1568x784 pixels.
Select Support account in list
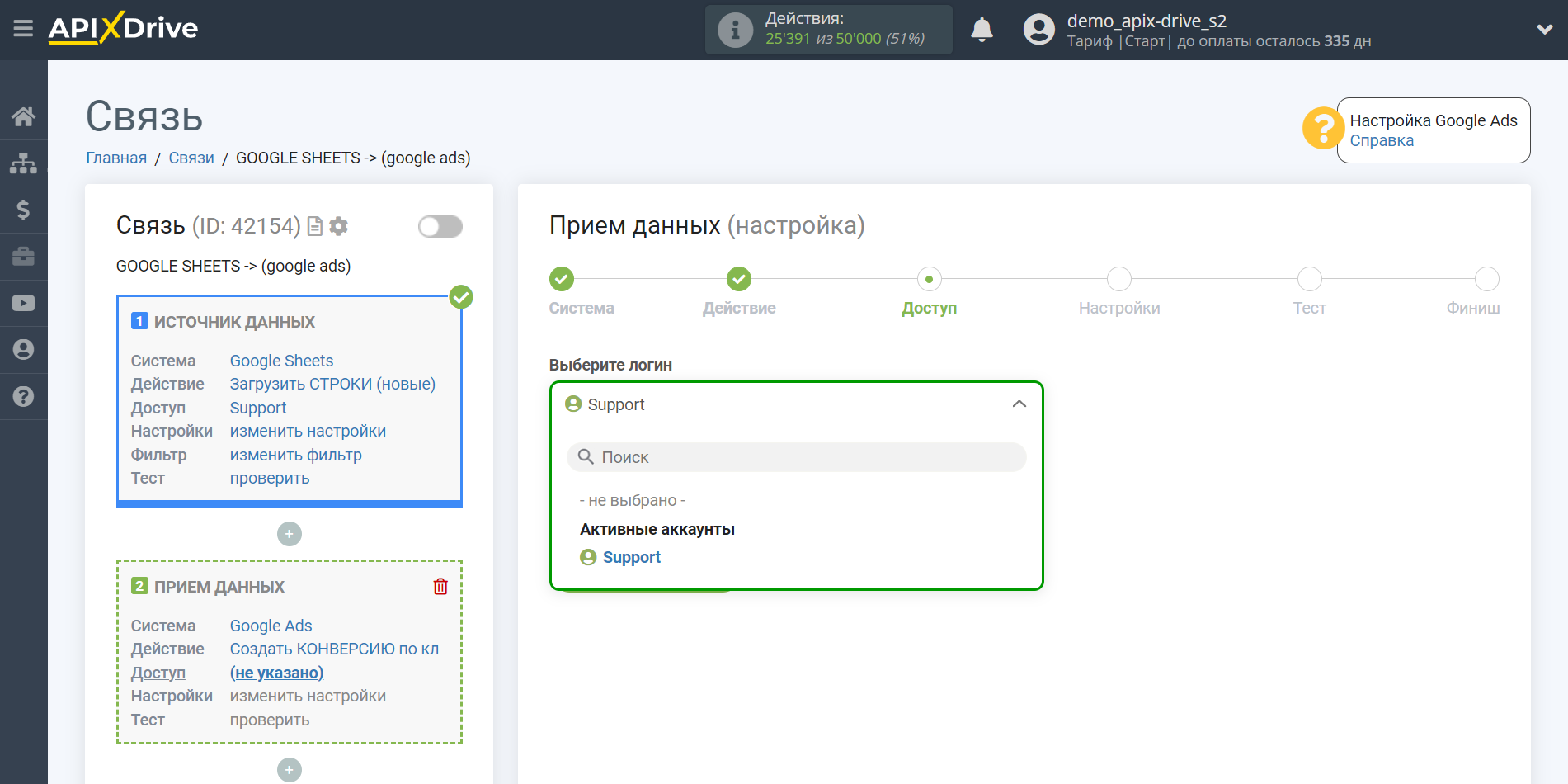point(631,557)
